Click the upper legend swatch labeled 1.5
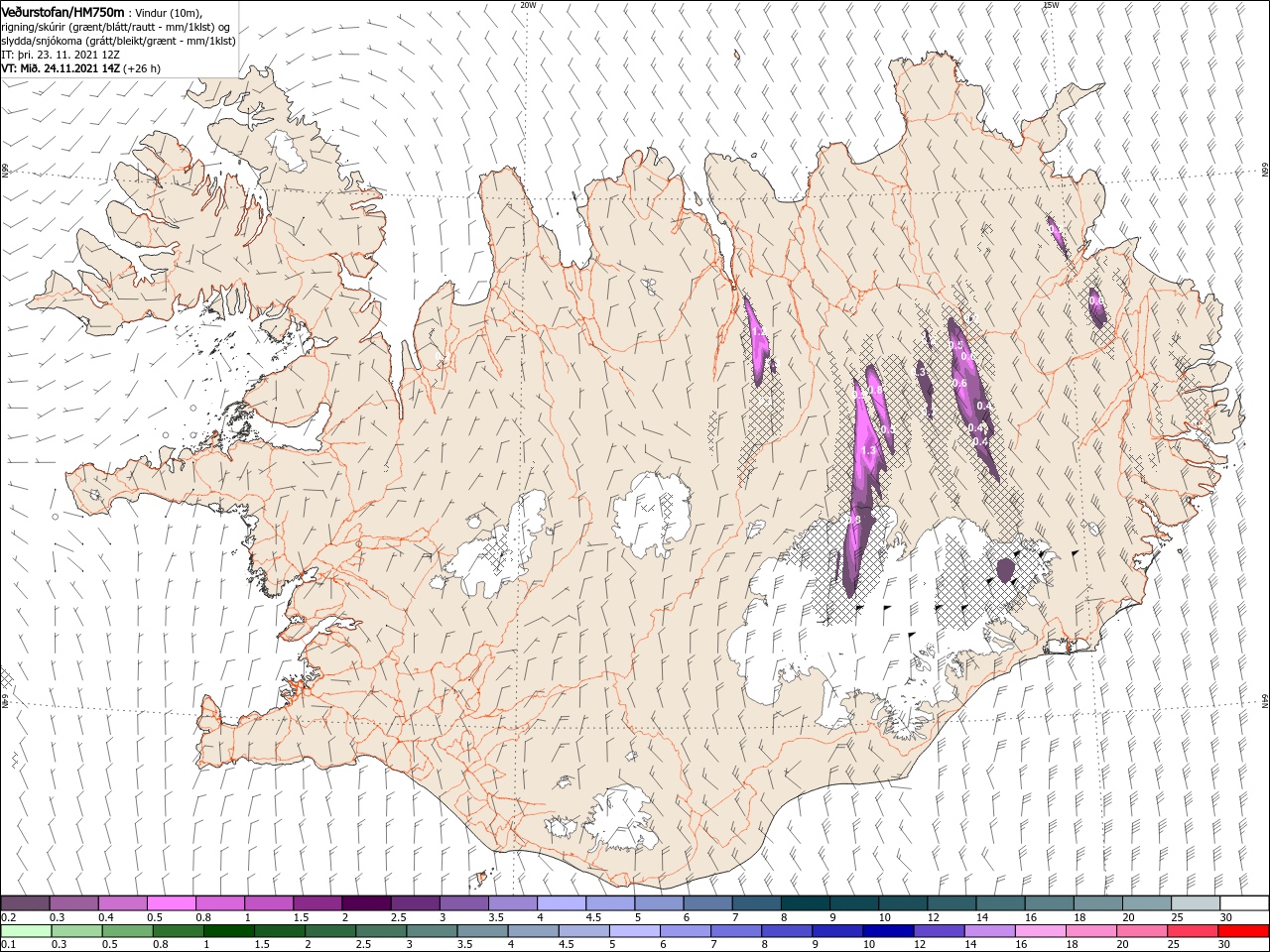Image resolution: width=1270 pixels, height=952 pixels. tap(317, 902)
